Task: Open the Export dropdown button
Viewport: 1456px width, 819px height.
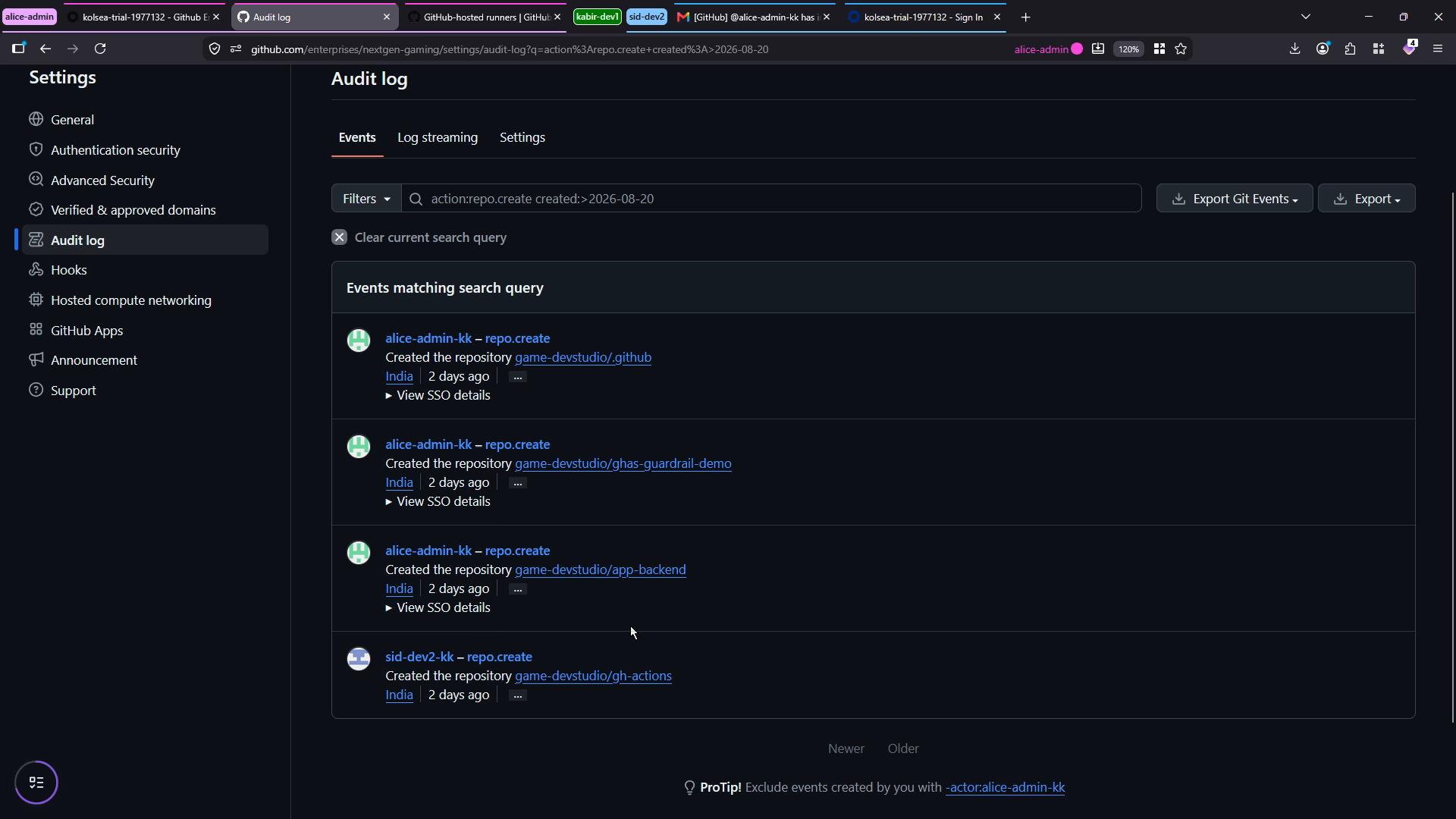Action: 1367,199
